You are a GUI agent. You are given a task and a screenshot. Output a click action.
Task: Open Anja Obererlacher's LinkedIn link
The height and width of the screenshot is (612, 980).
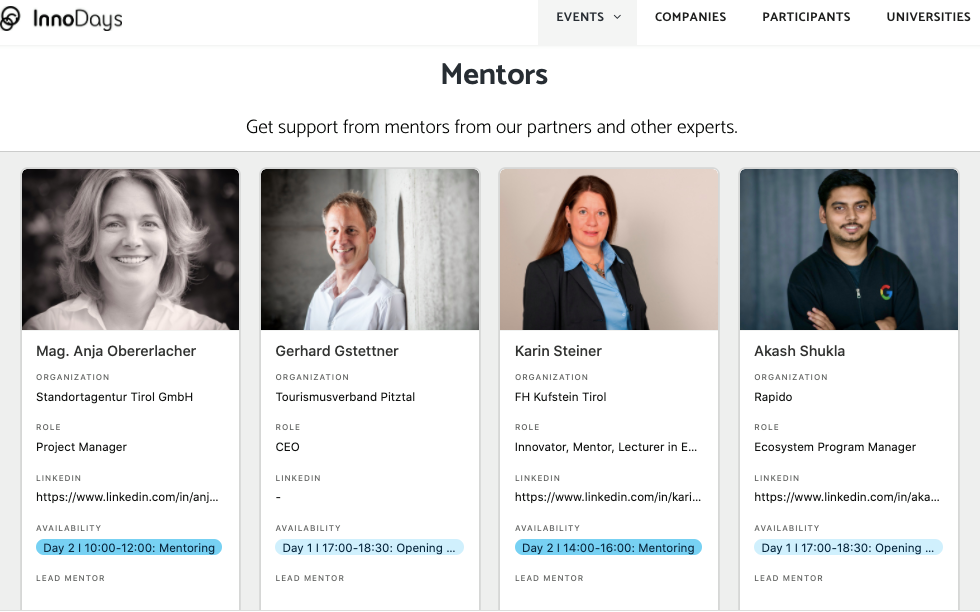coord(128,497)
